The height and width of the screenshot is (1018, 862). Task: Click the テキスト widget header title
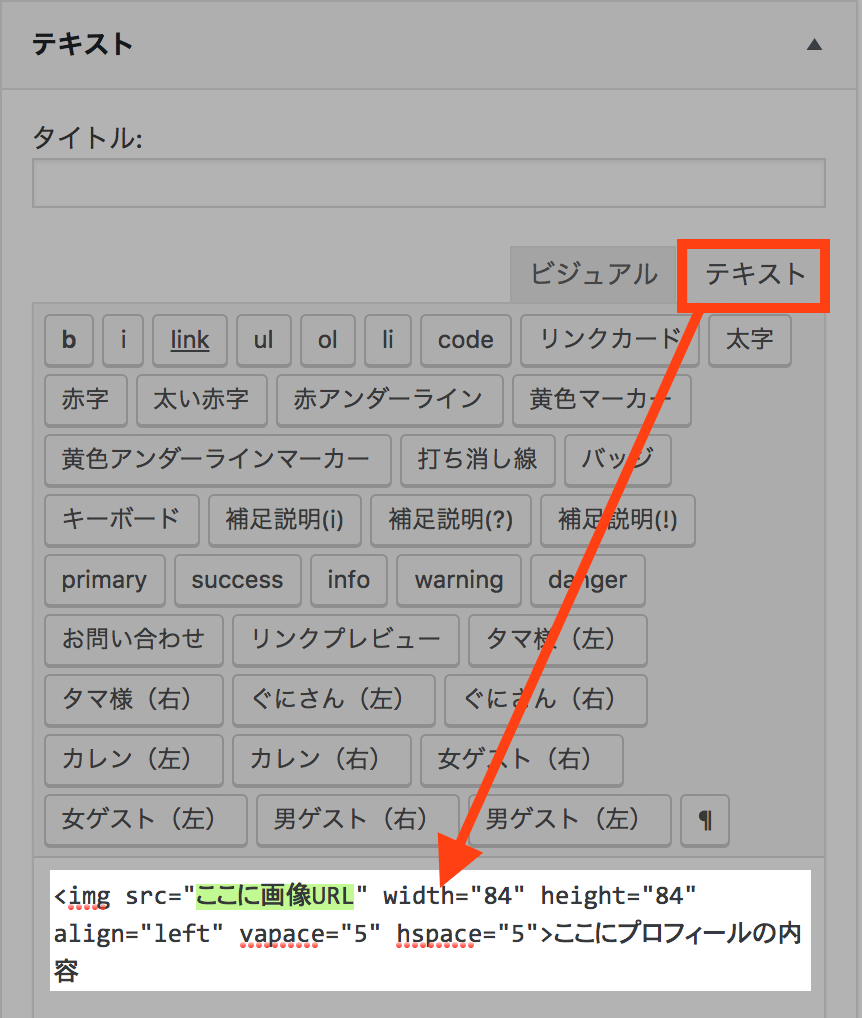pos(82,45)
